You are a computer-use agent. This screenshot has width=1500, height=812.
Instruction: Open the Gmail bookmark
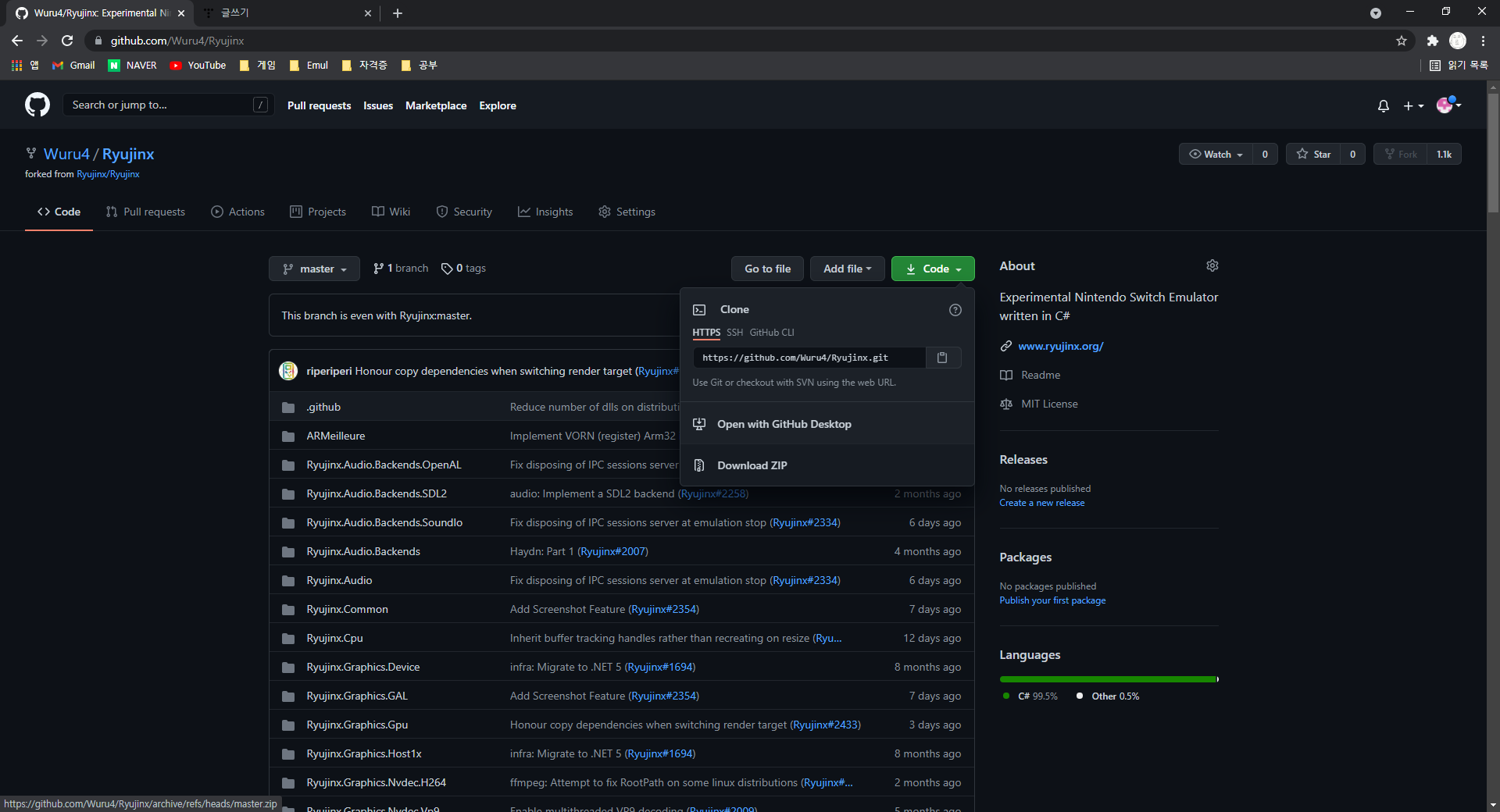[73, 66]
